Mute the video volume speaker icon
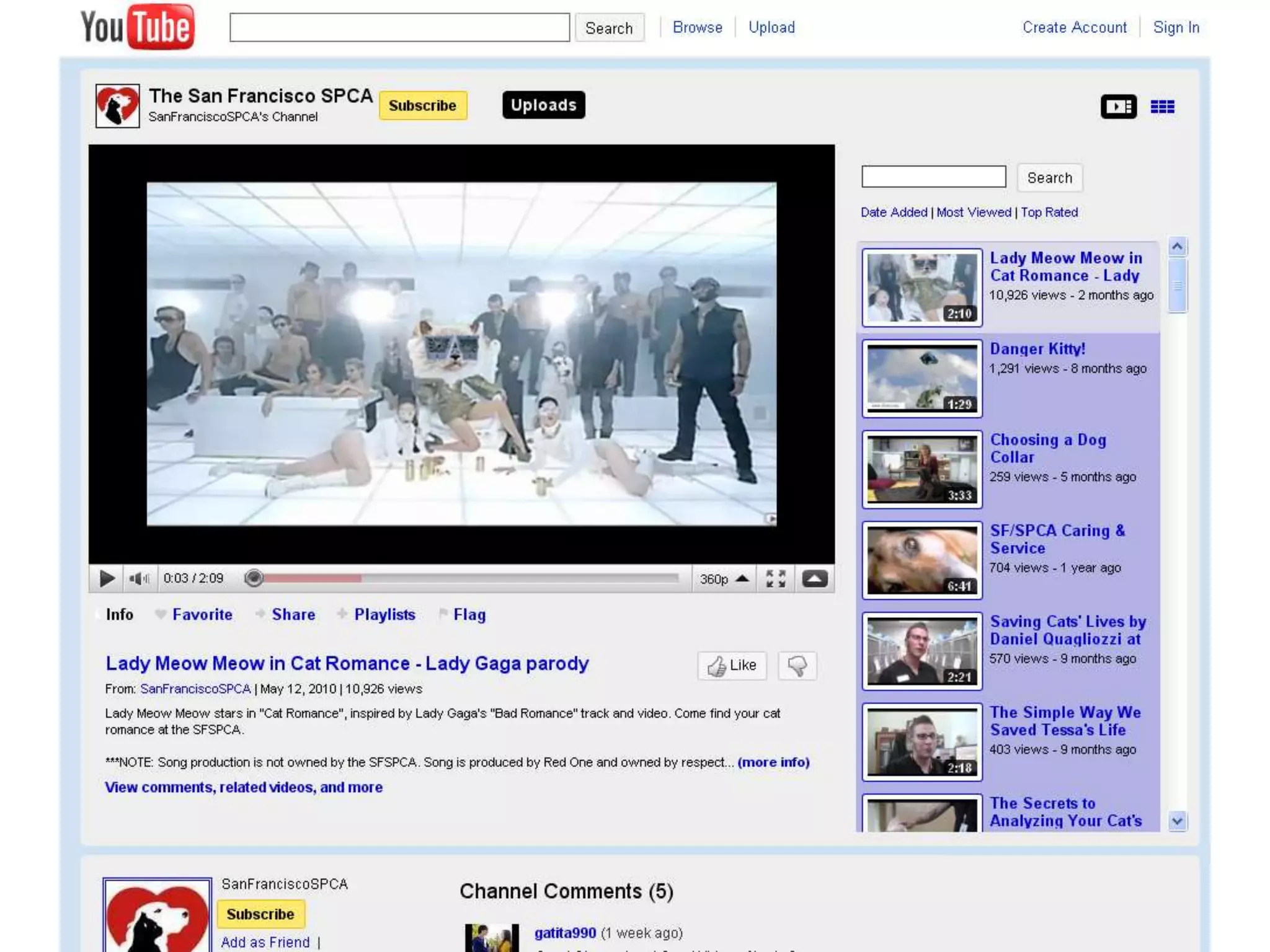The image size is (1270, 952). pyautogui.click(x=139, y=578)
